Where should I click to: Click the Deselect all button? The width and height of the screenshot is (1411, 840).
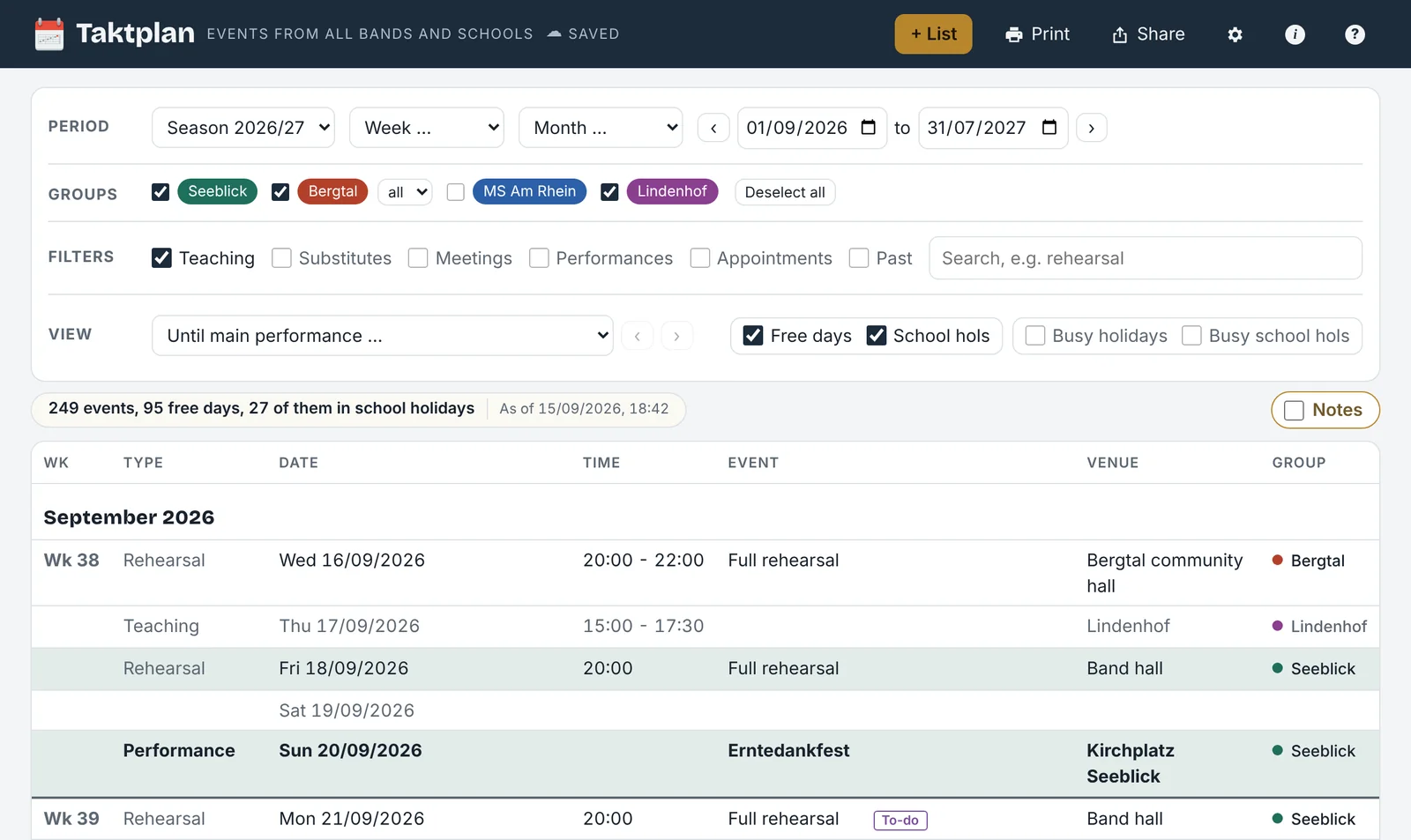(x=785, y=192)
